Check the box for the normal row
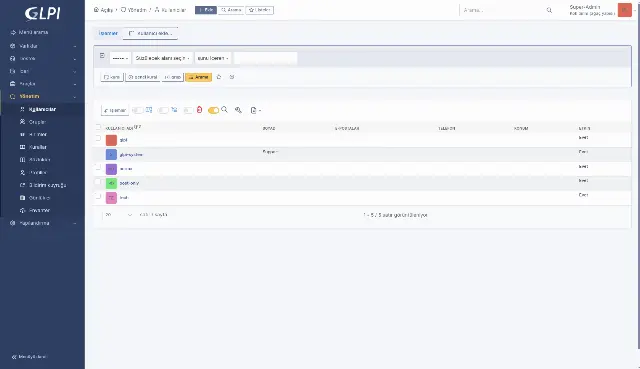Screen dimensions: 640x369 coord(98,167)
